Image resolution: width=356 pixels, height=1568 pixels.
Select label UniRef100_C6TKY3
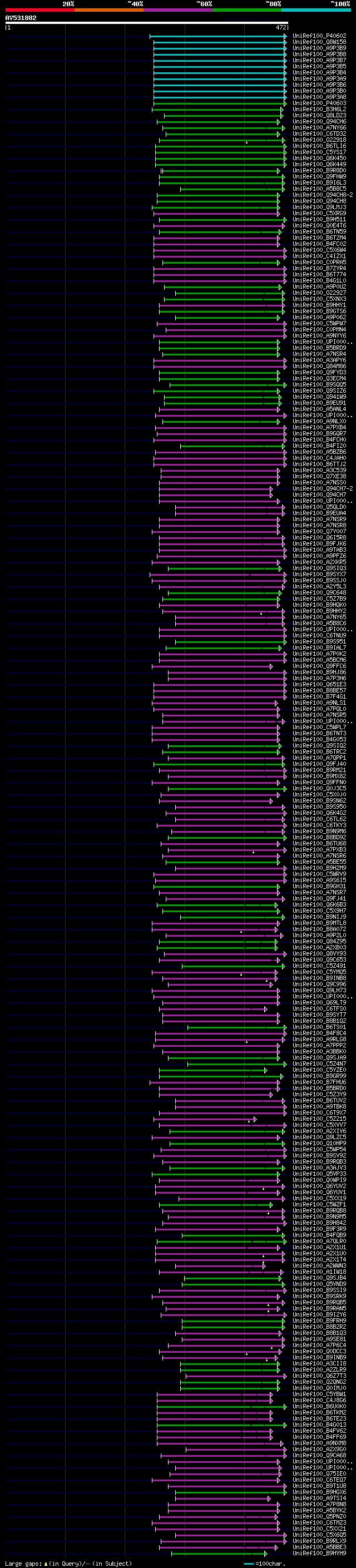pos(319,825)
